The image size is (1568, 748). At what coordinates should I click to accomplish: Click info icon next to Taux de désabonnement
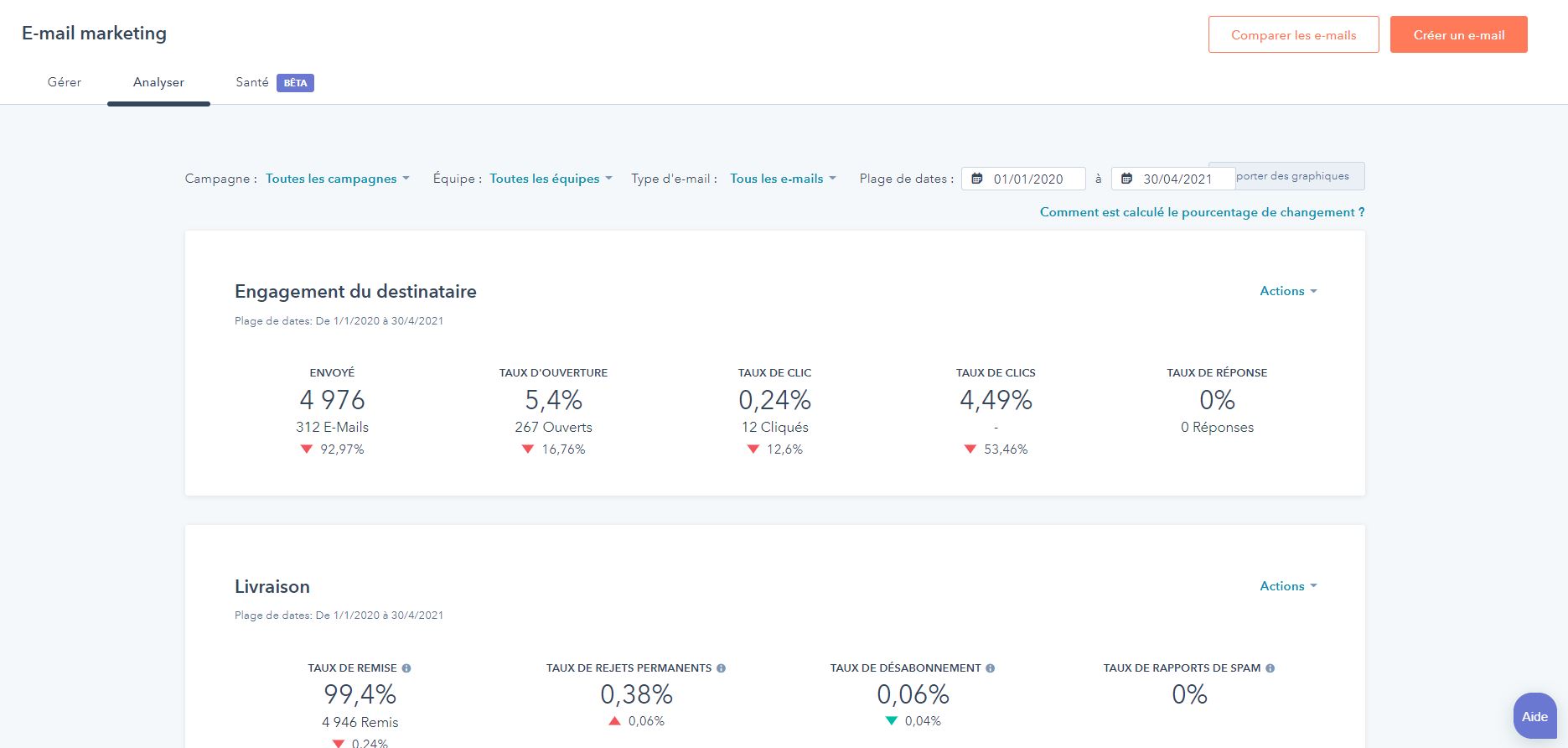click(x=991, y=668)
